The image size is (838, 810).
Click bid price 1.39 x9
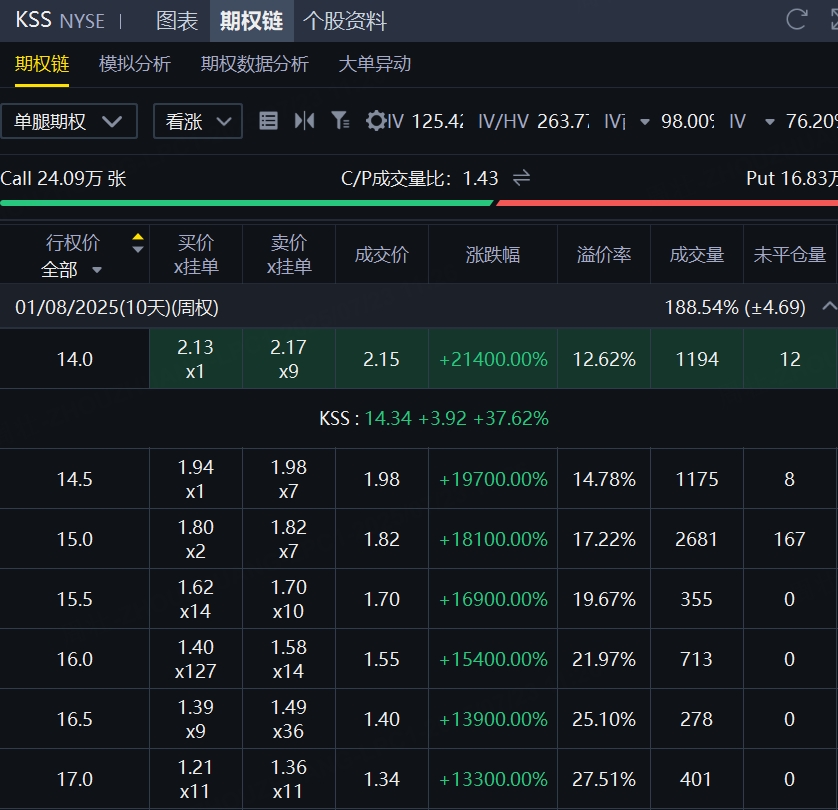(x=196, y=719)
